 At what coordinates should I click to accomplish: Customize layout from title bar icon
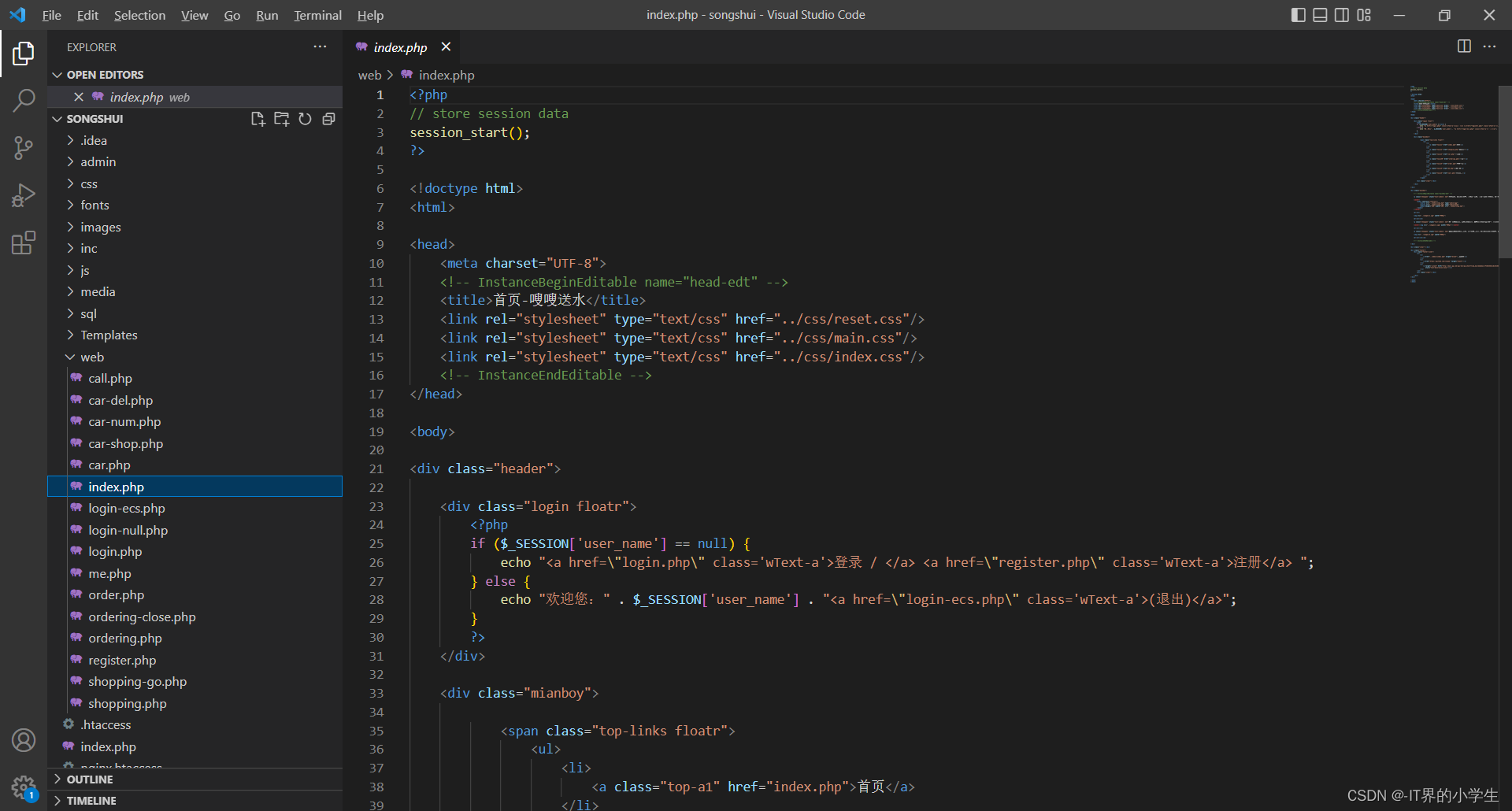1364,15
